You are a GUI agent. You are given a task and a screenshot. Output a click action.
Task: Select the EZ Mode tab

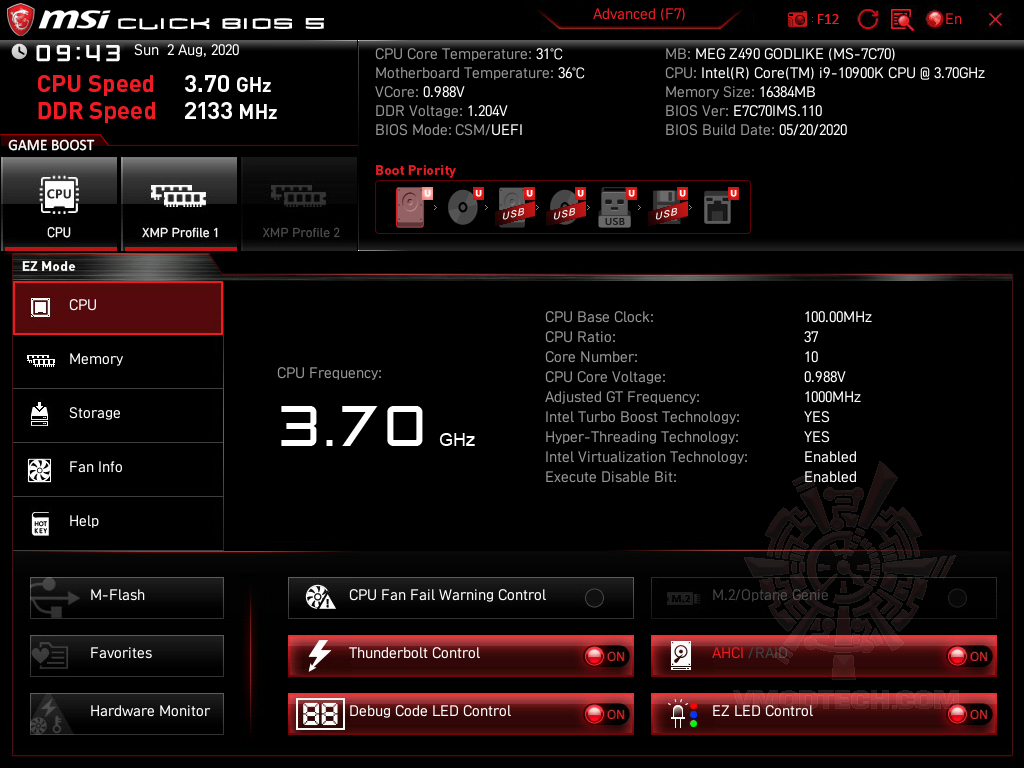pos(48,266)
